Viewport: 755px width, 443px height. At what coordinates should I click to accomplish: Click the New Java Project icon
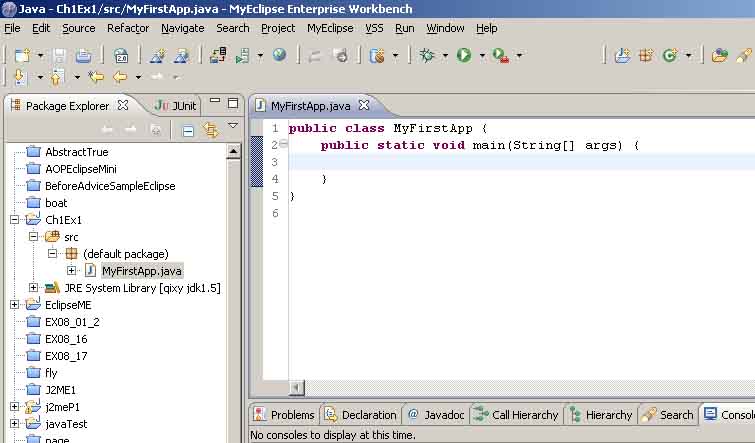(623, 55)
